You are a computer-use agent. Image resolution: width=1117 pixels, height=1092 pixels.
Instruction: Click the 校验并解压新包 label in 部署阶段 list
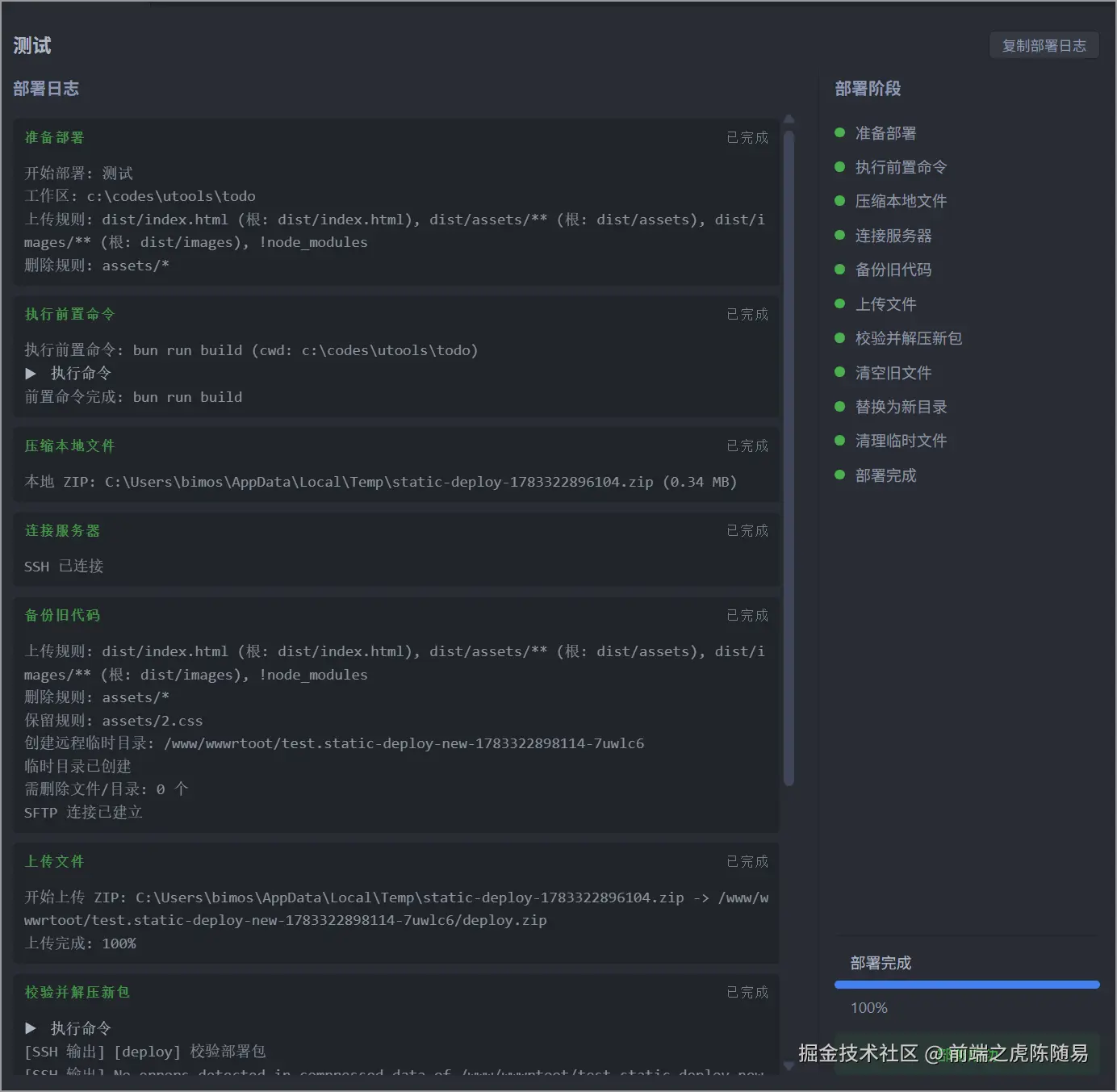909,338
